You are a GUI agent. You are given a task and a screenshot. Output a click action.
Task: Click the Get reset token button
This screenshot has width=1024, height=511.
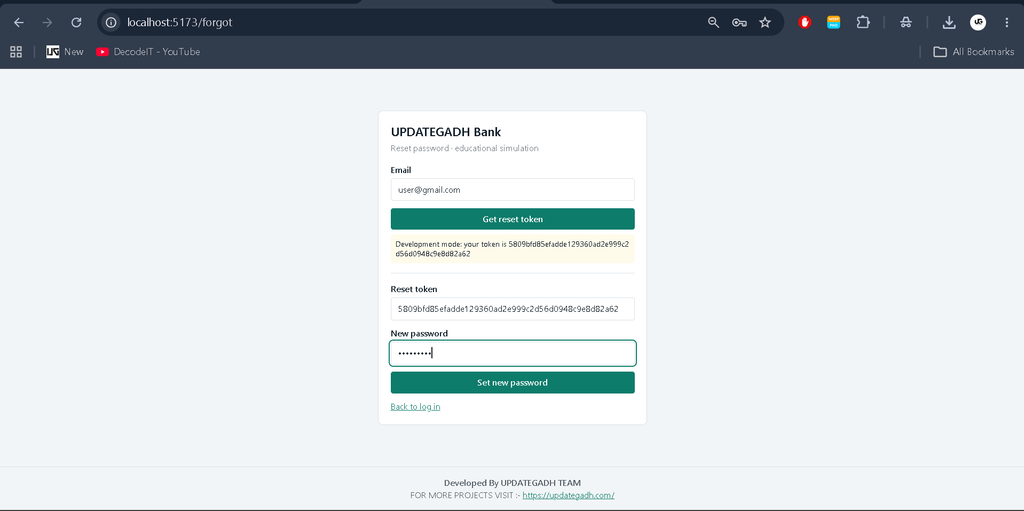(513, 219)
